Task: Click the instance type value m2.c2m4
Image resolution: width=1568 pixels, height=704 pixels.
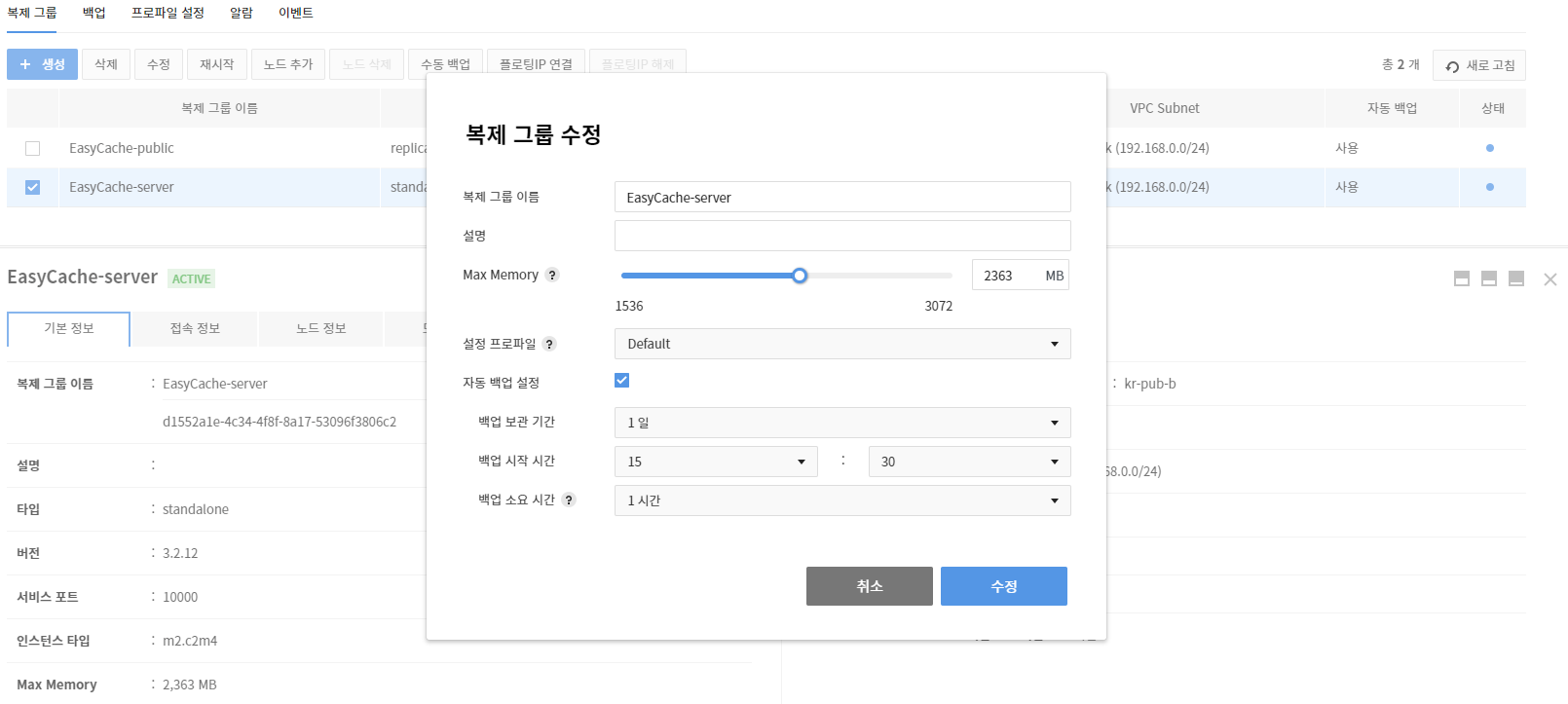Action: [x=190, y=641]
